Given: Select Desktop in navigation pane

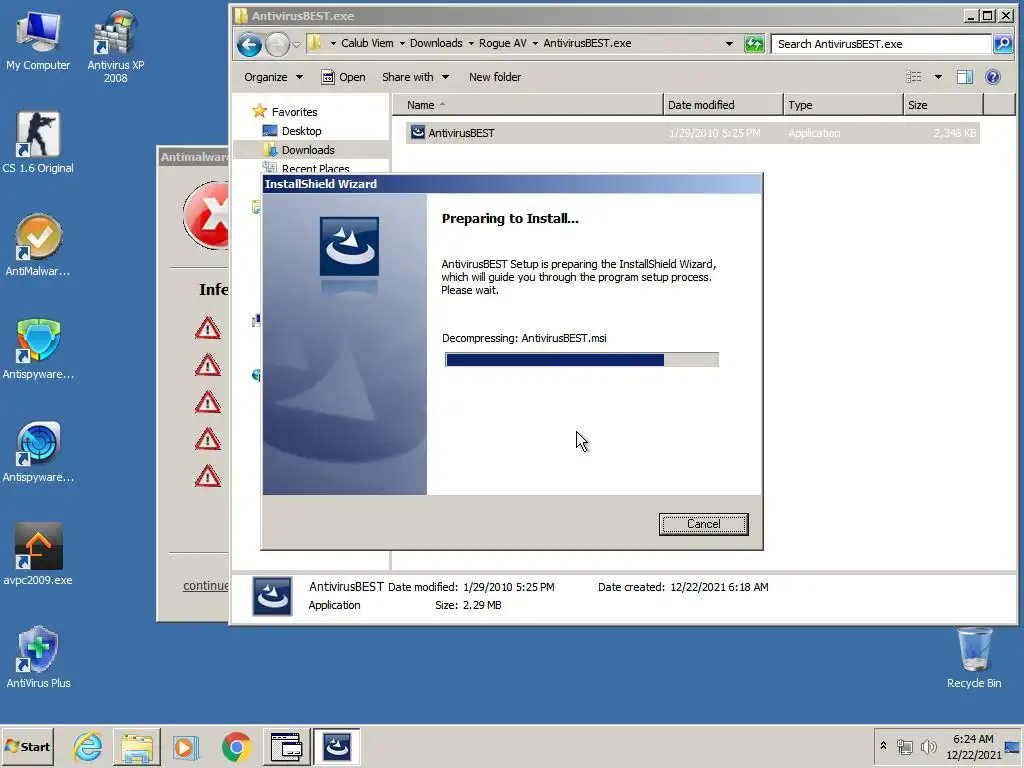Looking at the screenshot, I should (292, 131).
